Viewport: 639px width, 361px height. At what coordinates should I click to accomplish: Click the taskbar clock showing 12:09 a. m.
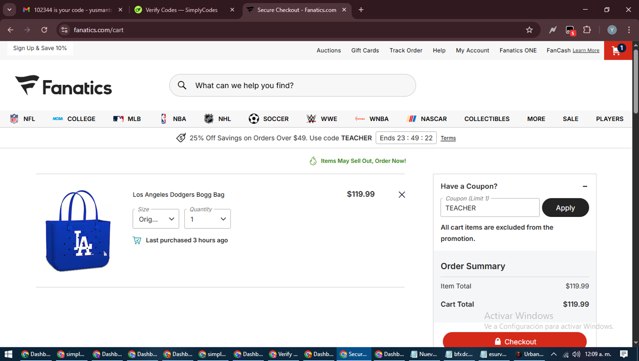click(598, 354)
